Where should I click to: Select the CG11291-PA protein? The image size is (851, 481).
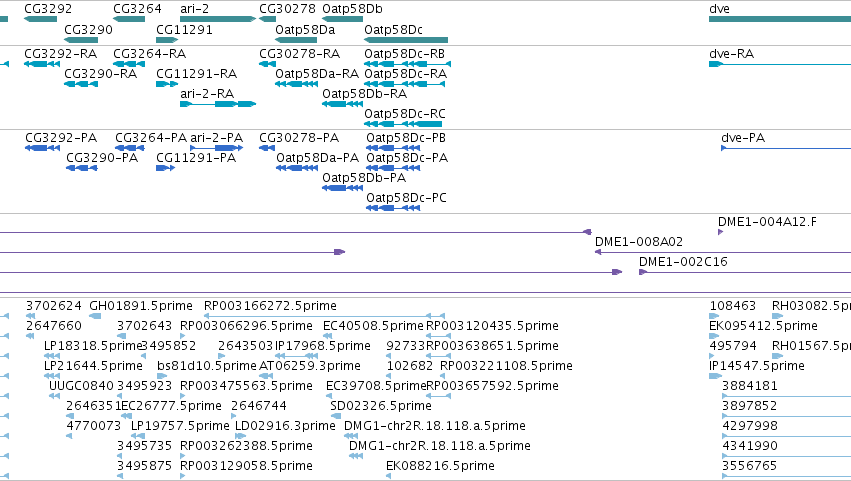click(x=196, y=158)
